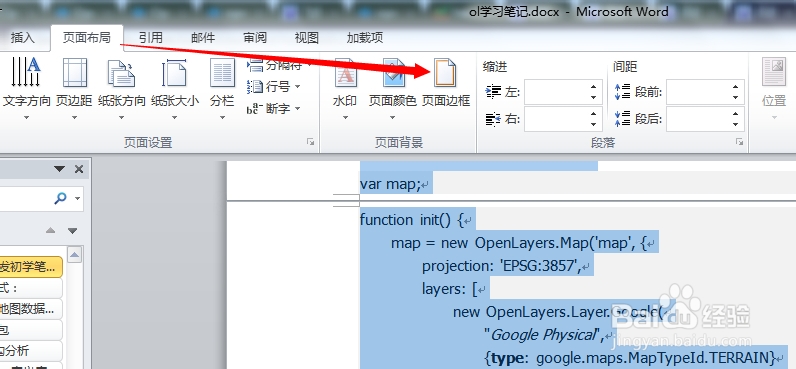Viewport: 796px width, 369px height.
Task: Open the Hyphenation (断字) menu
Action: pos(274,109)
